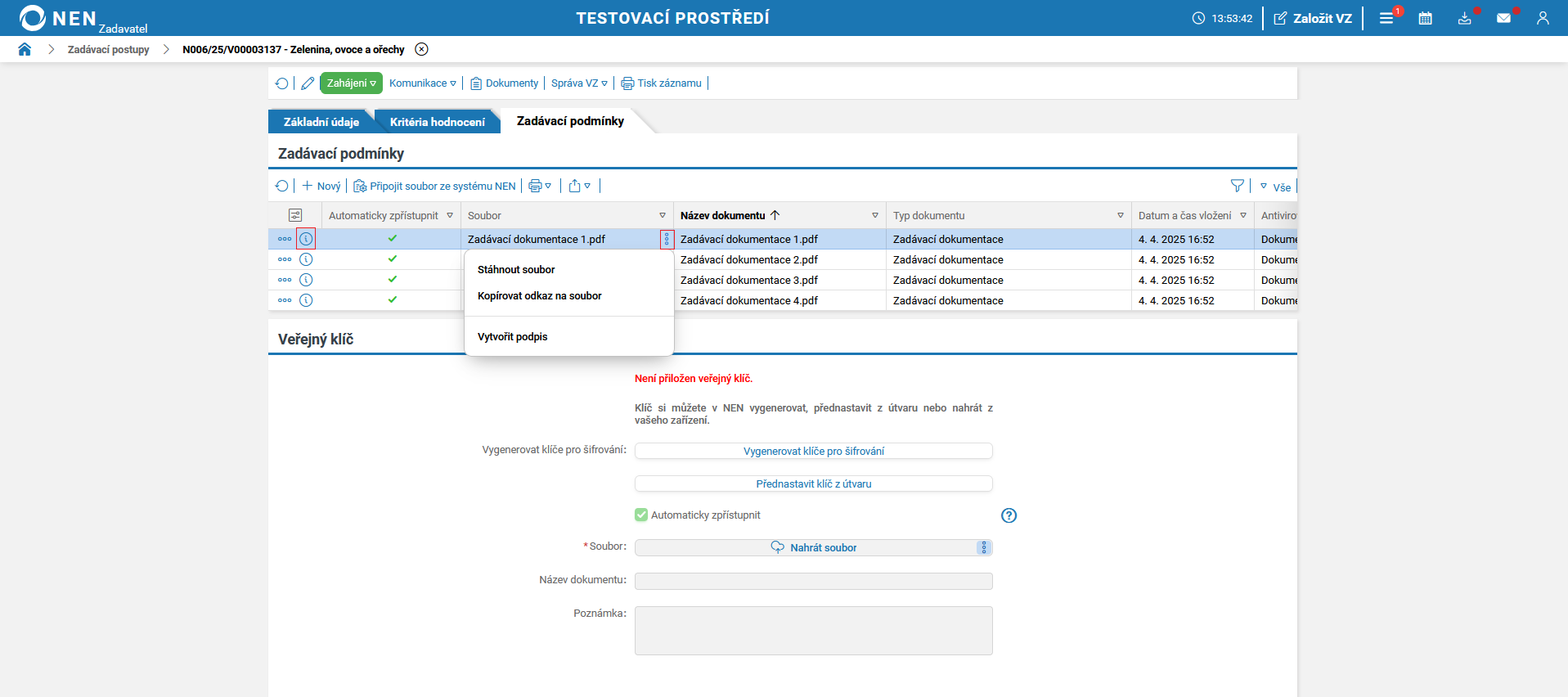Expand the Zahájení dropdown
Screen dimensions: 1568x697
tap(351, 83)
